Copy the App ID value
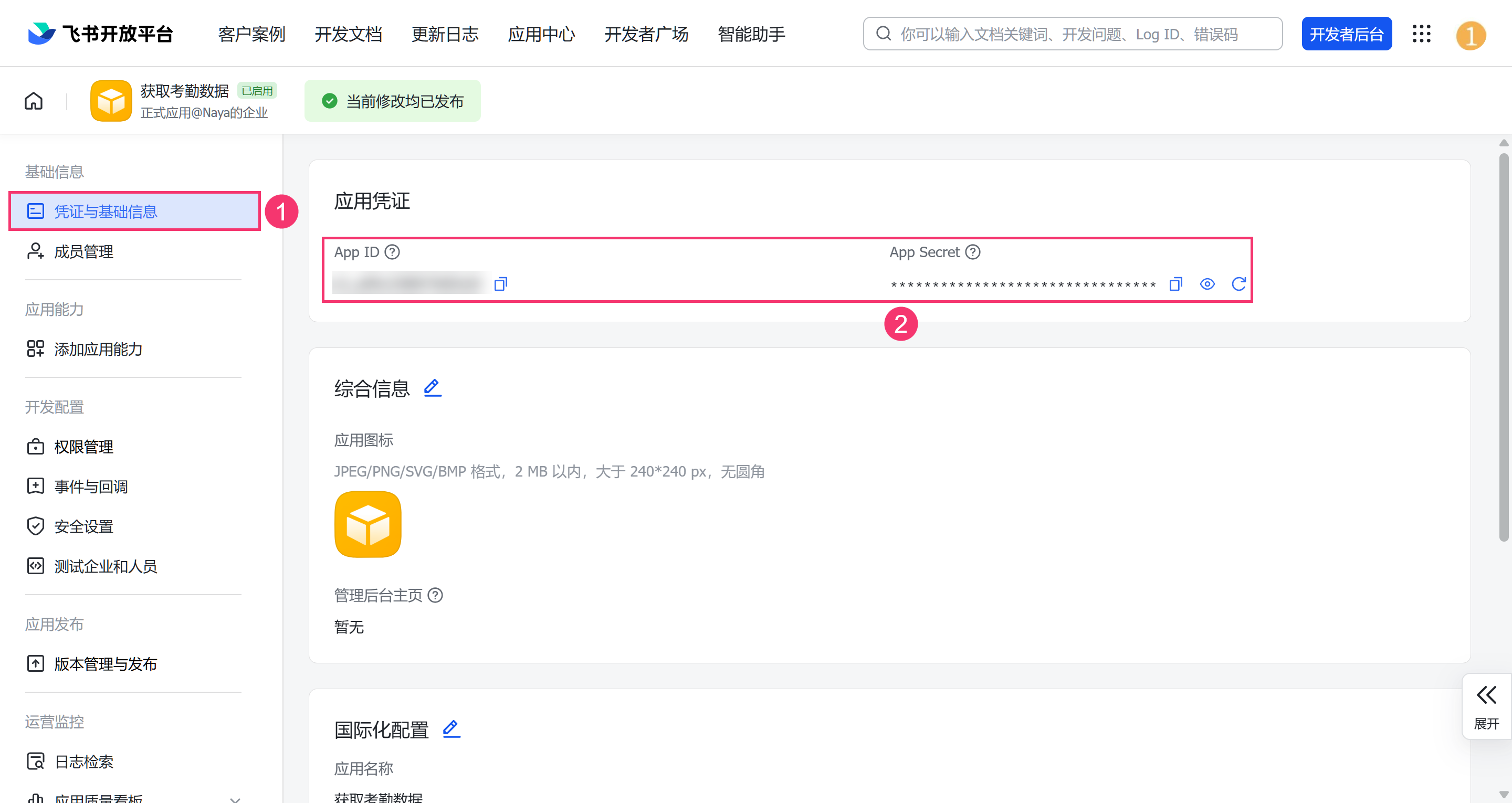This screenshot has width=1512, height=803. (x=500, y=284)
